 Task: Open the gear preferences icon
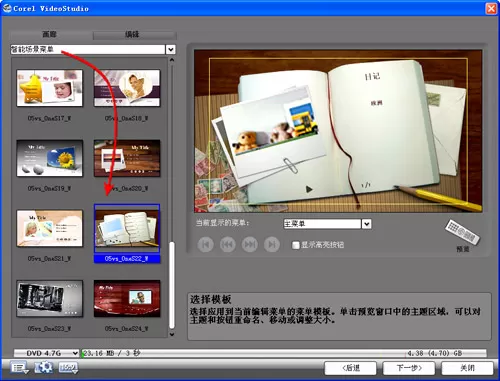tap(44, 367)
